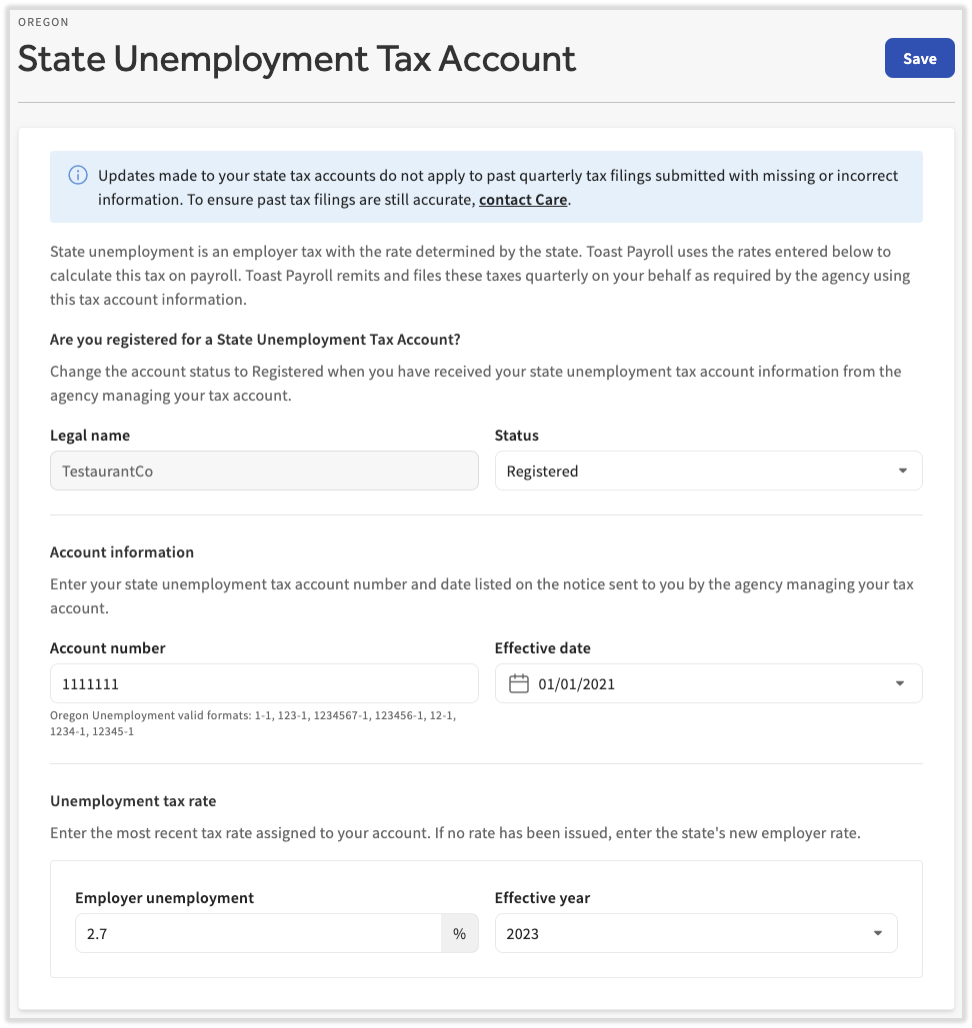
Task: Click the caret arrow in Effective date field
Action: 900,684
